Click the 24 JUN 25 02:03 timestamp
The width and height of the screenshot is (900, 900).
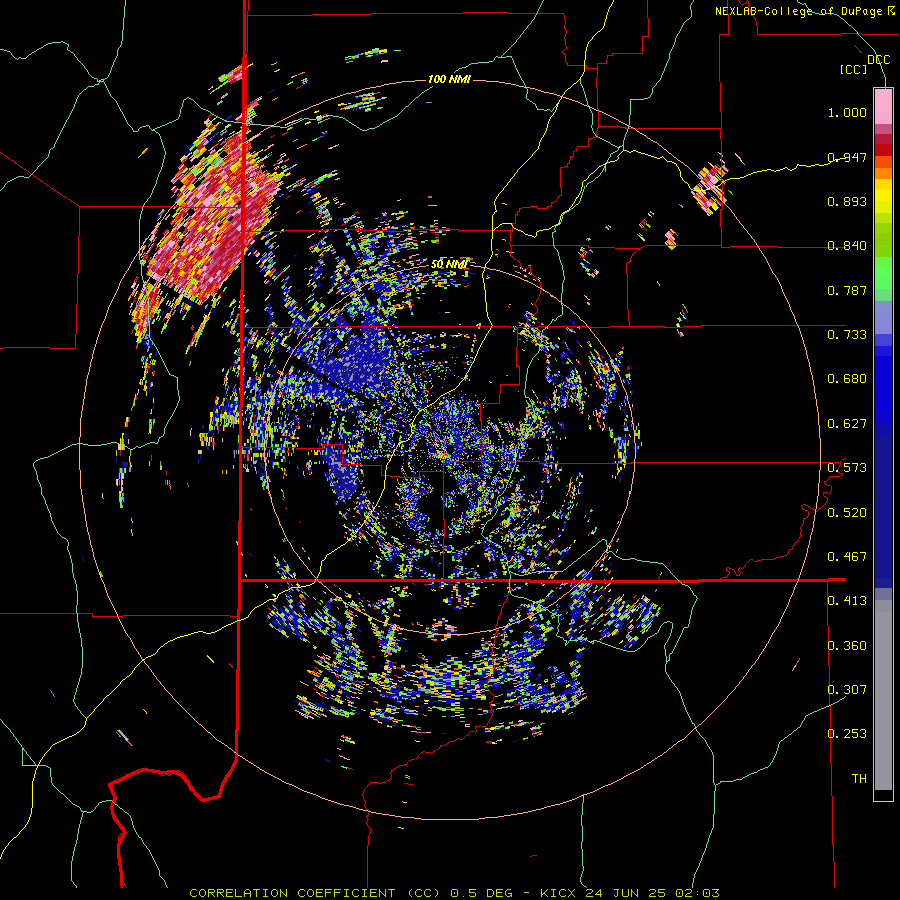click(x=653, y=893)
